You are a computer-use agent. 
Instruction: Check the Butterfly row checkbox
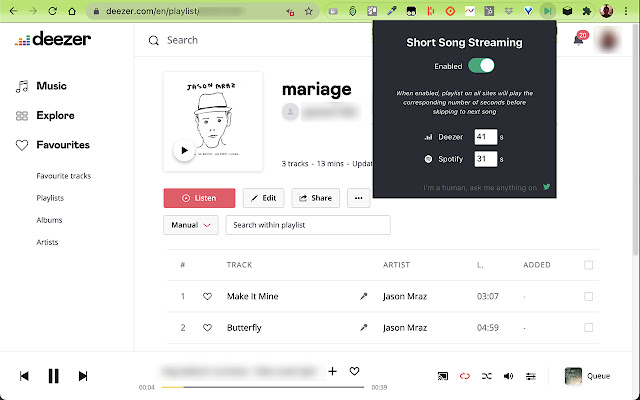click(x=588, y=327)
